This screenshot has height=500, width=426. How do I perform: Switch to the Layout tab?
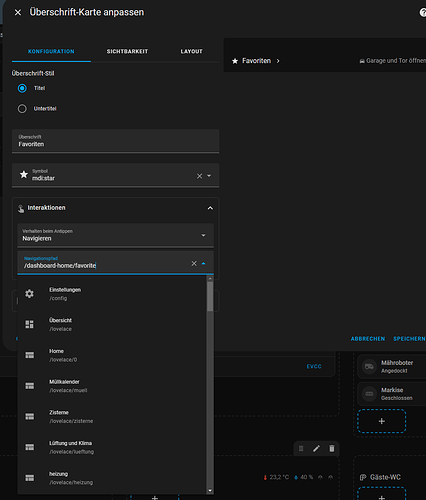tap(192, 51)
